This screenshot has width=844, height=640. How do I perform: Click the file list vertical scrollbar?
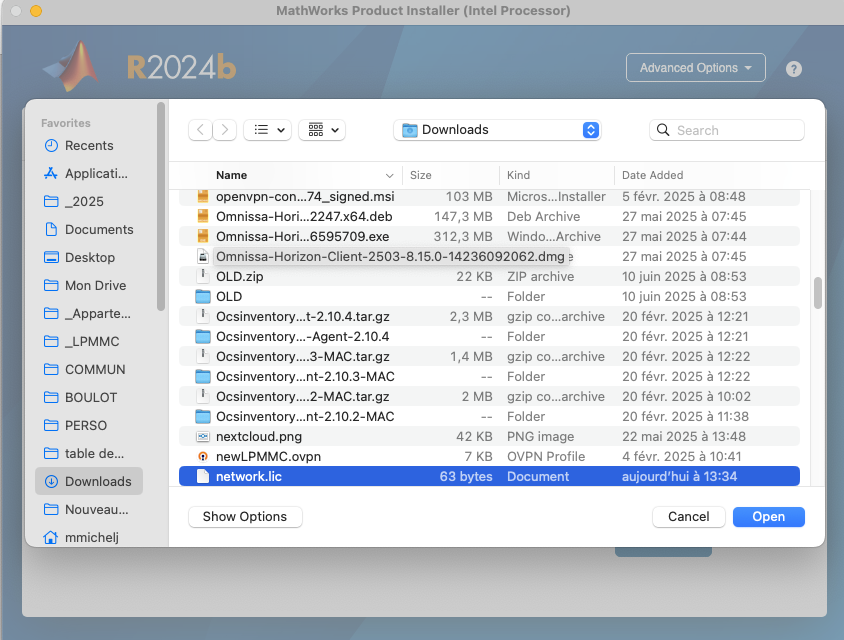pyautogui.click(x=818, y=293)
